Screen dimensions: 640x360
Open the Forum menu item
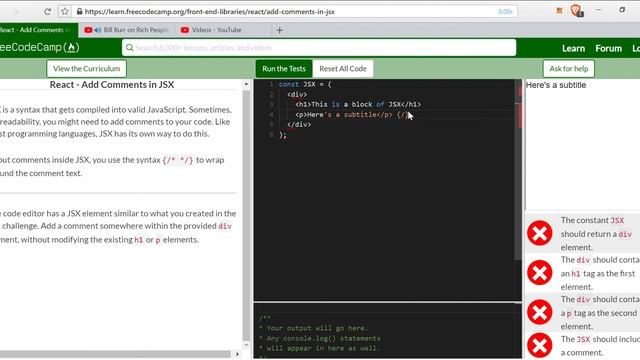point(608,48)
